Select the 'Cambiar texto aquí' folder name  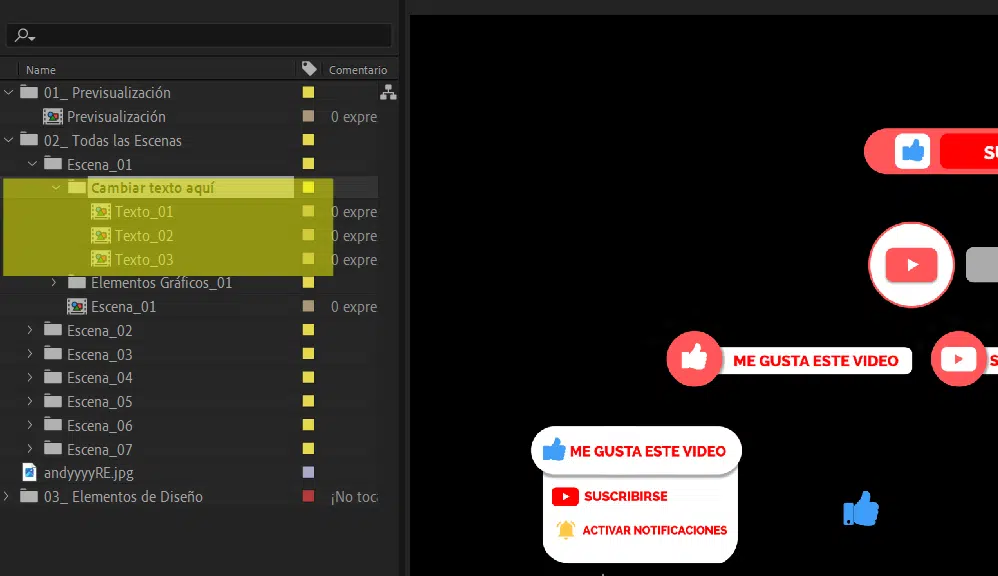[153, 188]
